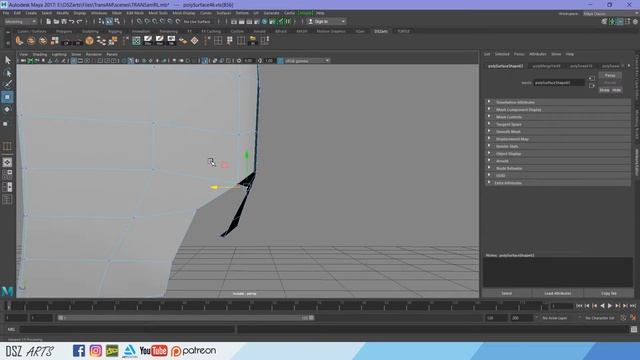
Task: Click the Script Editor icon at bottom right
Action: point(633,329)
